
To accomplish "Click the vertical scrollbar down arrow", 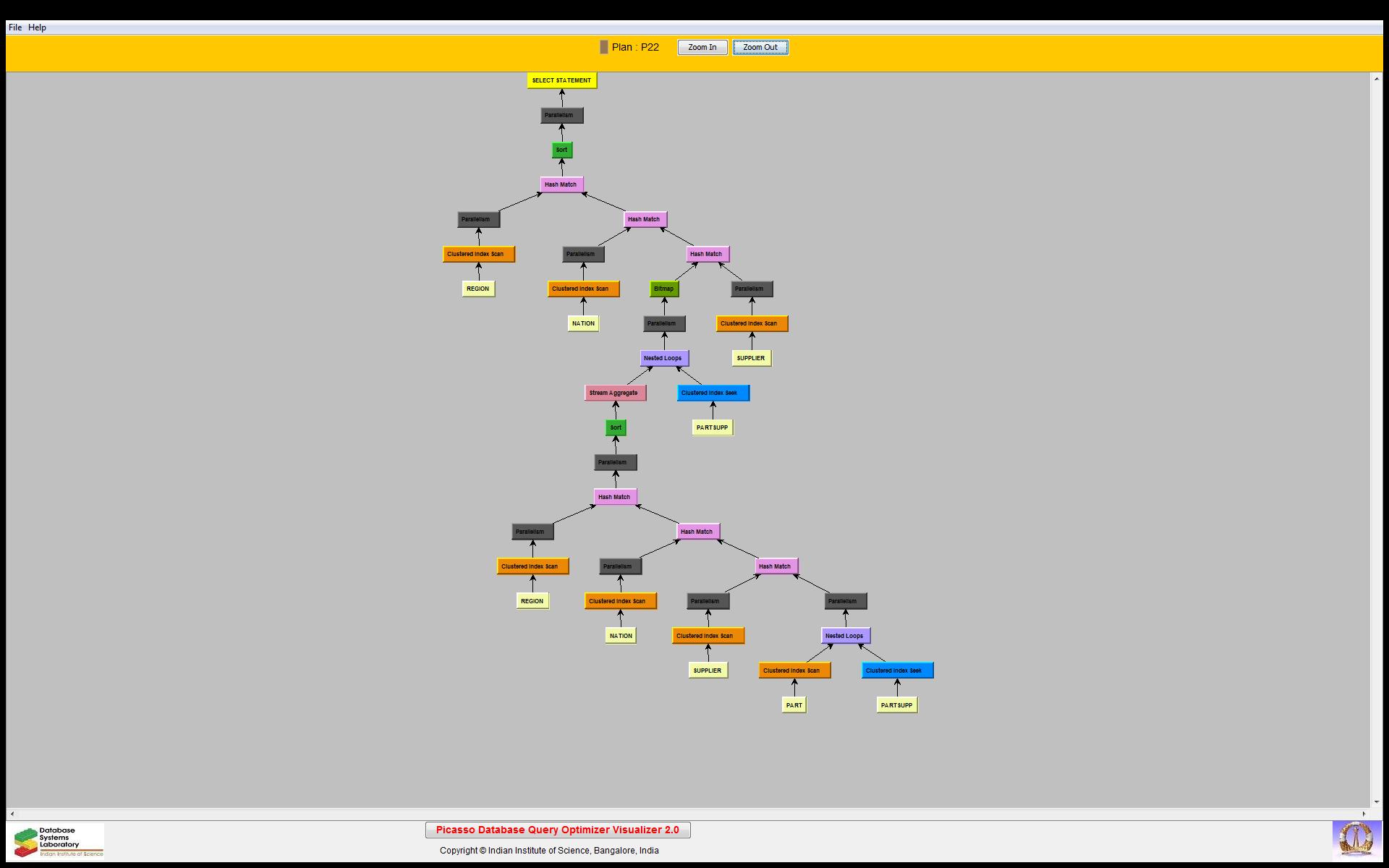I will pos(1376,801).
